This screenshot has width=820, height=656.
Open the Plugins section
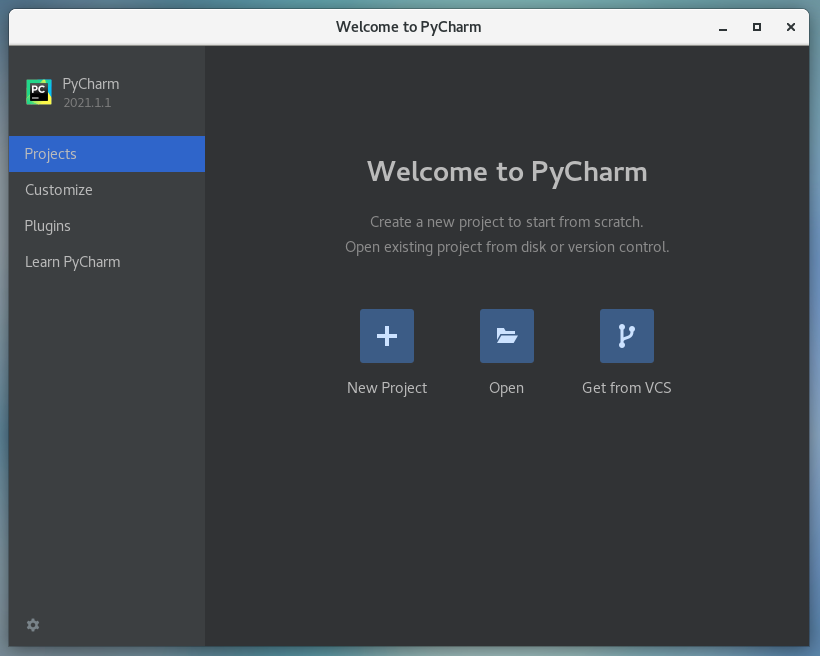pos(48,226)
